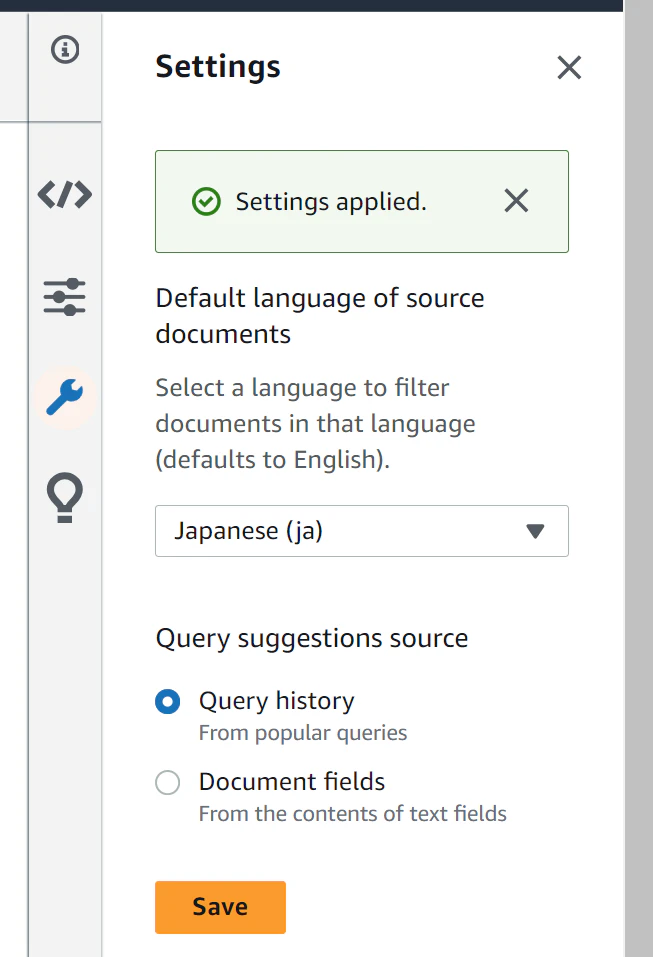
Task: Click the vertical scrollbar on the right edge
Action: (x=638, y=478)
